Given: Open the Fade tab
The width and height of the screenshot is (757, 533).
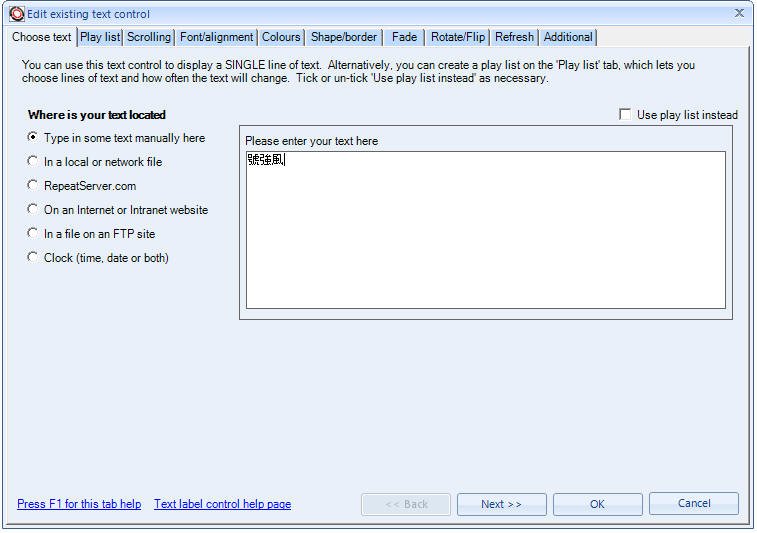Looking at the screenshot, I should point(405,37).
